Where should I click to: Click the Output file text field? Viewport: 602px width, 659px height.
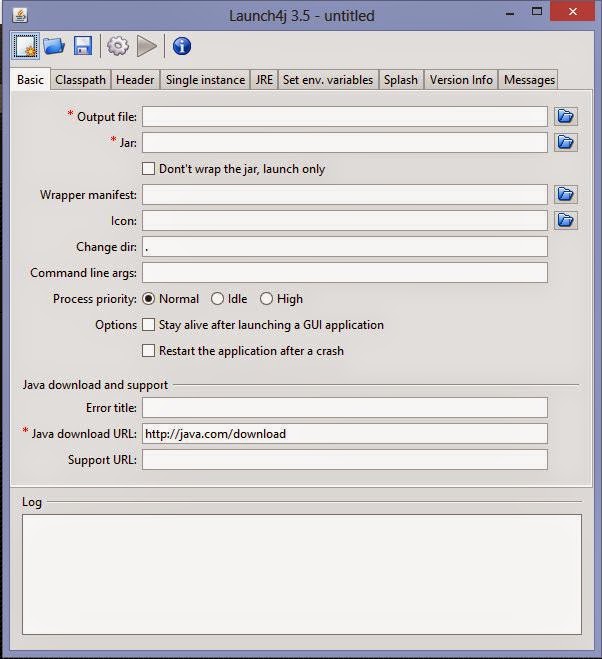coord(345,116)
